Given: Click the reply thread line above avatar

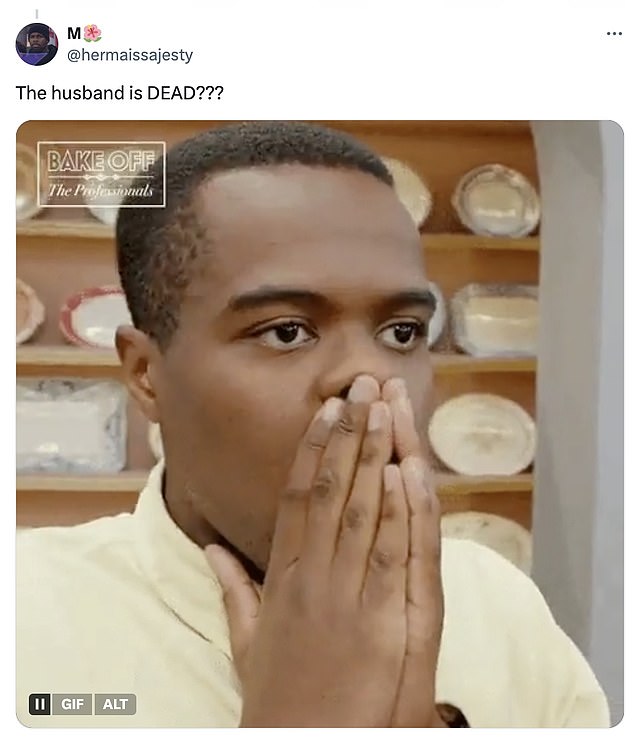Looking at the screenshot, I should pyautogui.click(x=37, y=14).
